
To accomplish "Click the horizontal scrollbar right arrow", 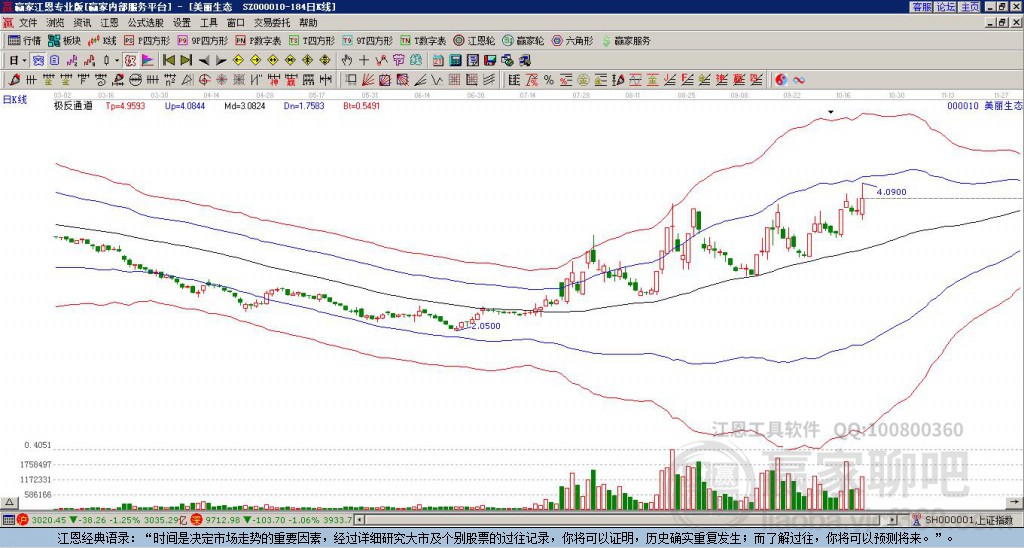I will point(893,520).
